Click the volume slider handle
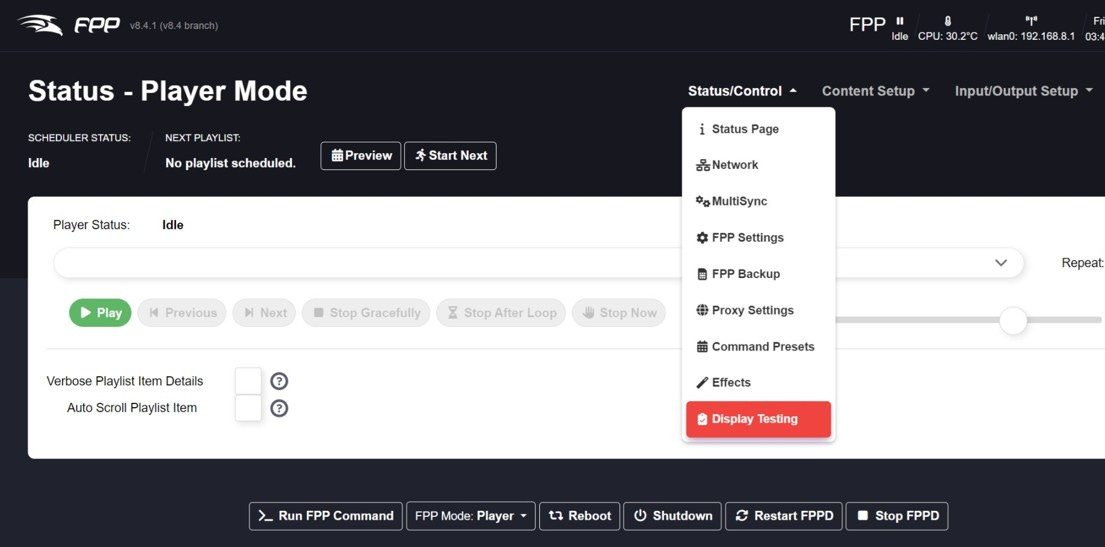 tap(1013, 320)
